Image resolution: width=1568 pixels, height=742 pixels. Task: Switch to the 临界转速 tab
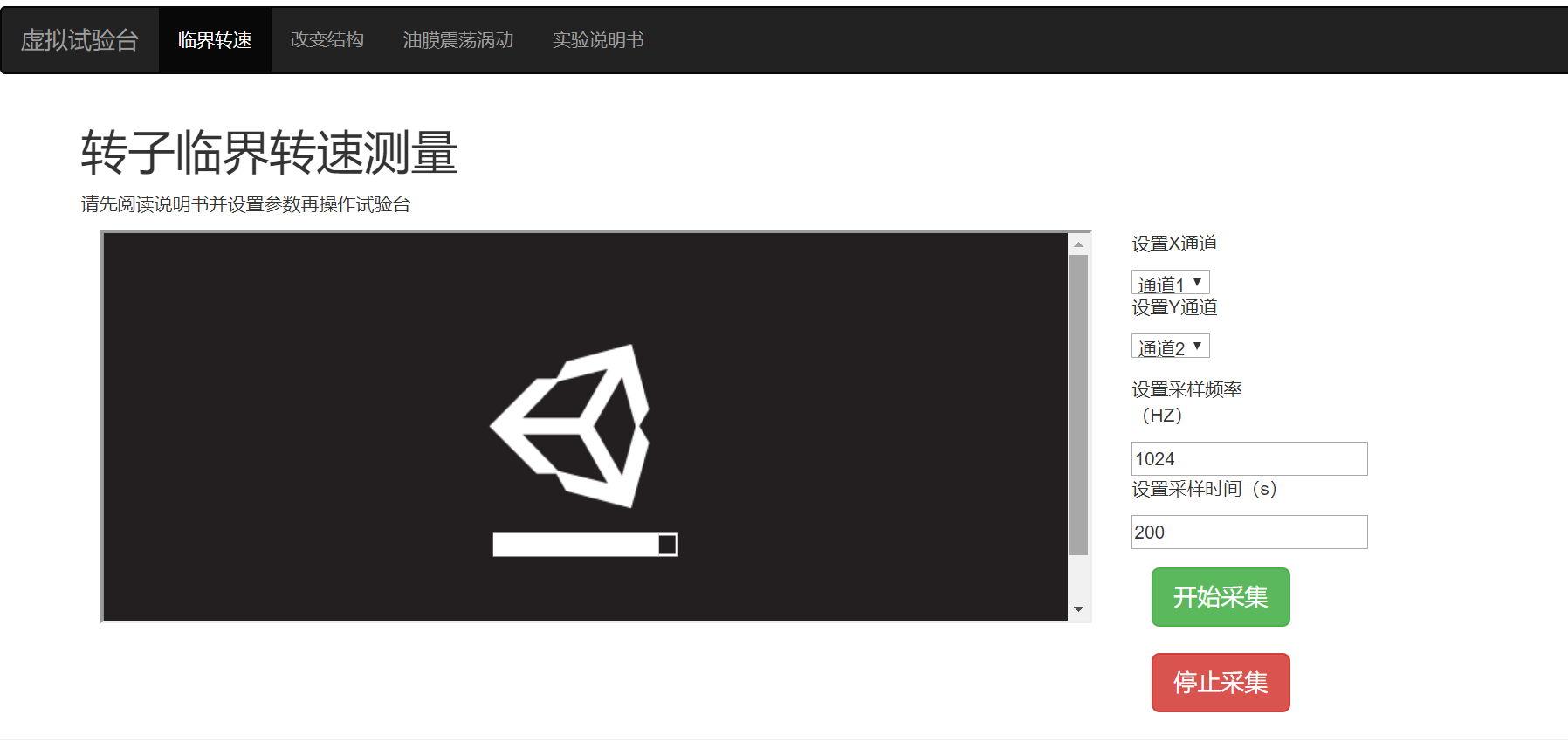[215, 40]
